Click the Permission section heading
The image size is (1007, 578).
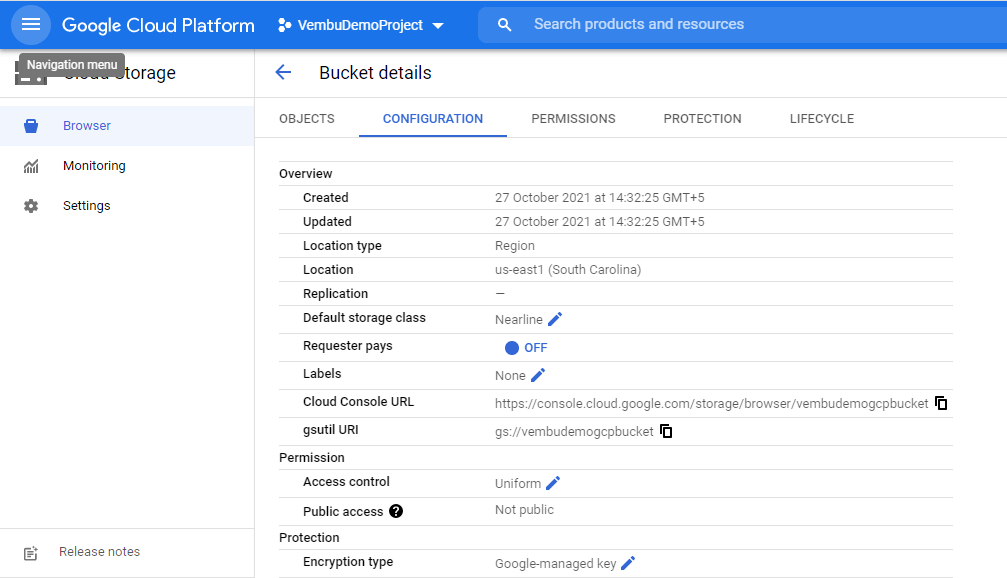[311, 458]
